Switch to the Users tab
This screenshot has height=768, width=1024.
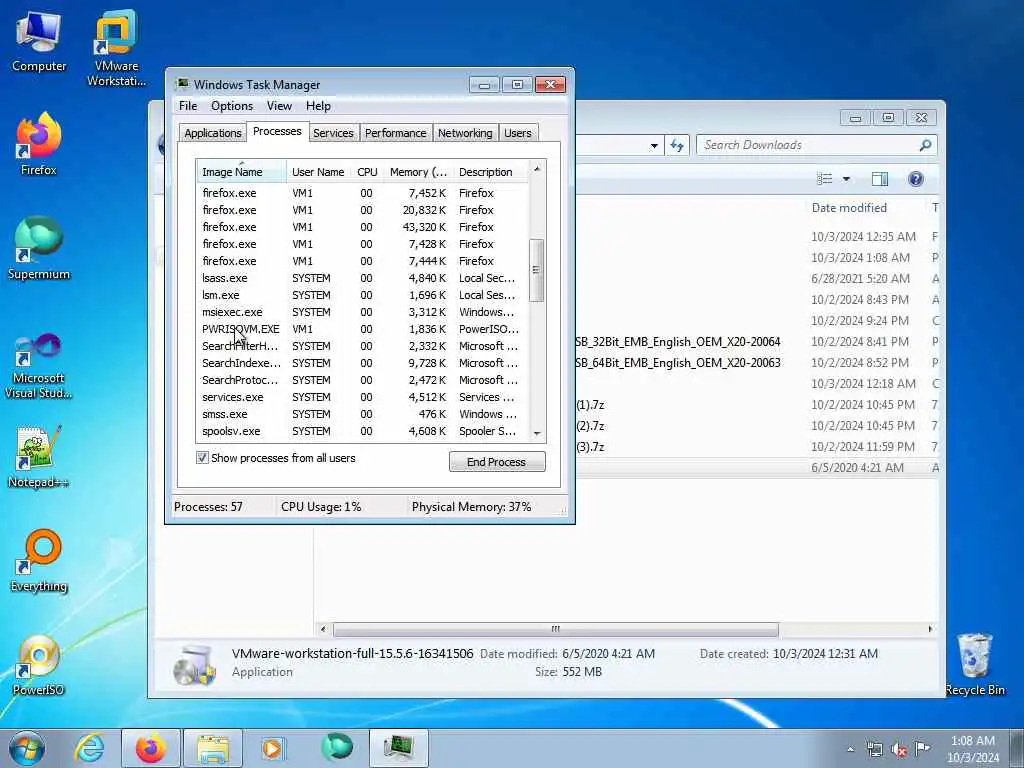point(518,133)
